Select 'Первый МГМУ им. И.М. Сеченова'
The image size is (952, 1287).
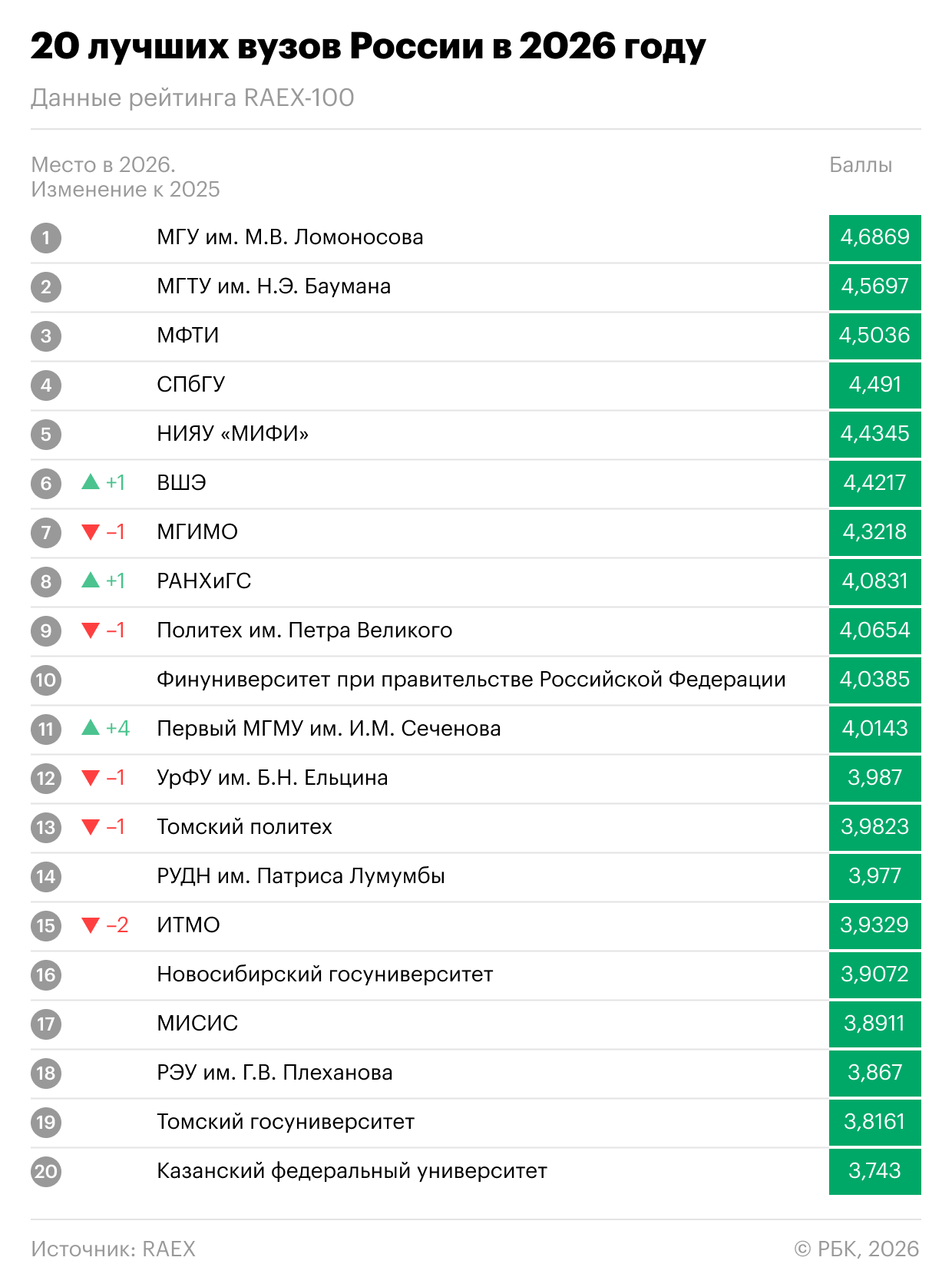pos(329,729)
